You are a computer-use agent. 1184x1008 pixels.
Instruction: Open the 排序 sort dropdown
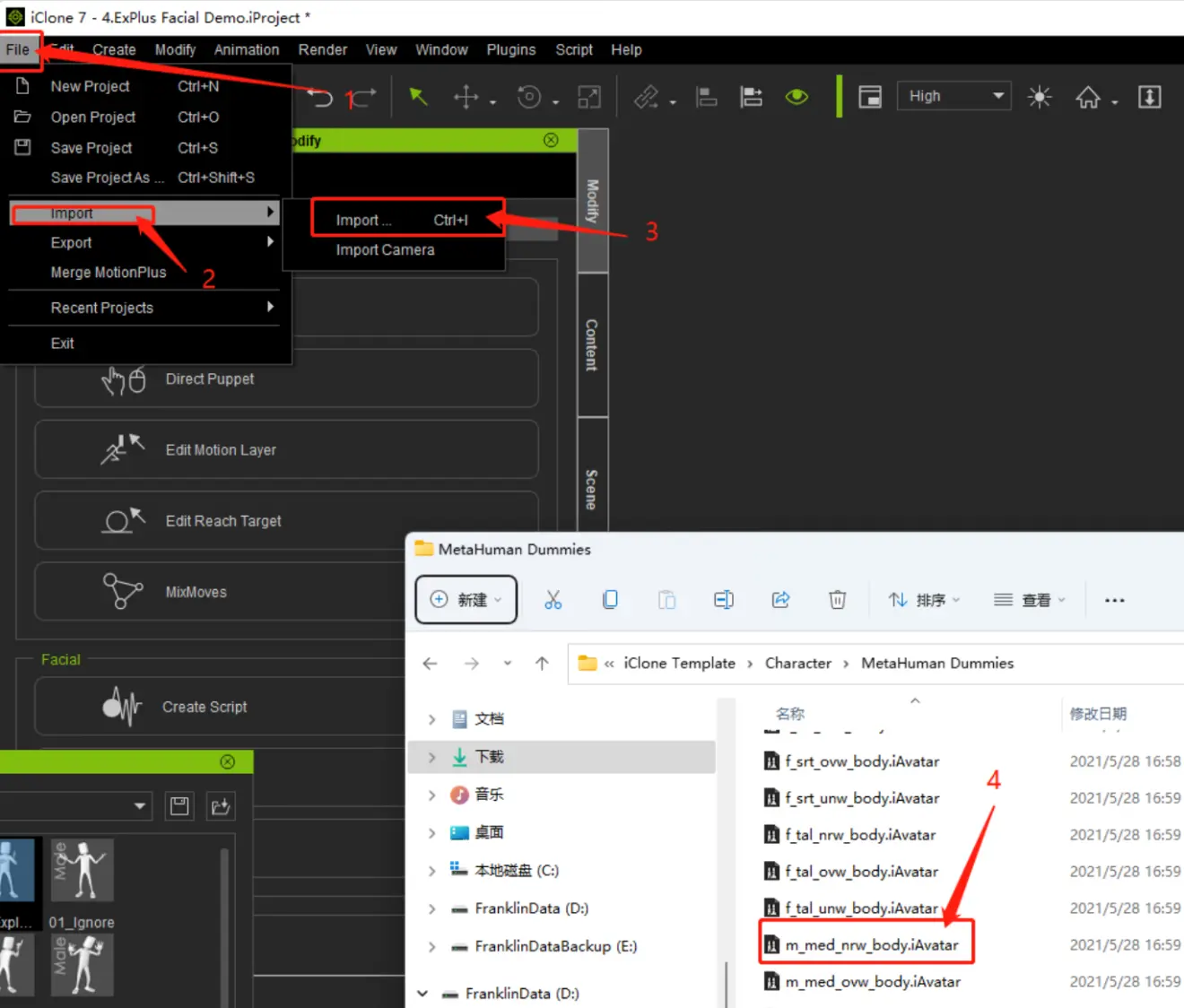[x=924, y=600]
